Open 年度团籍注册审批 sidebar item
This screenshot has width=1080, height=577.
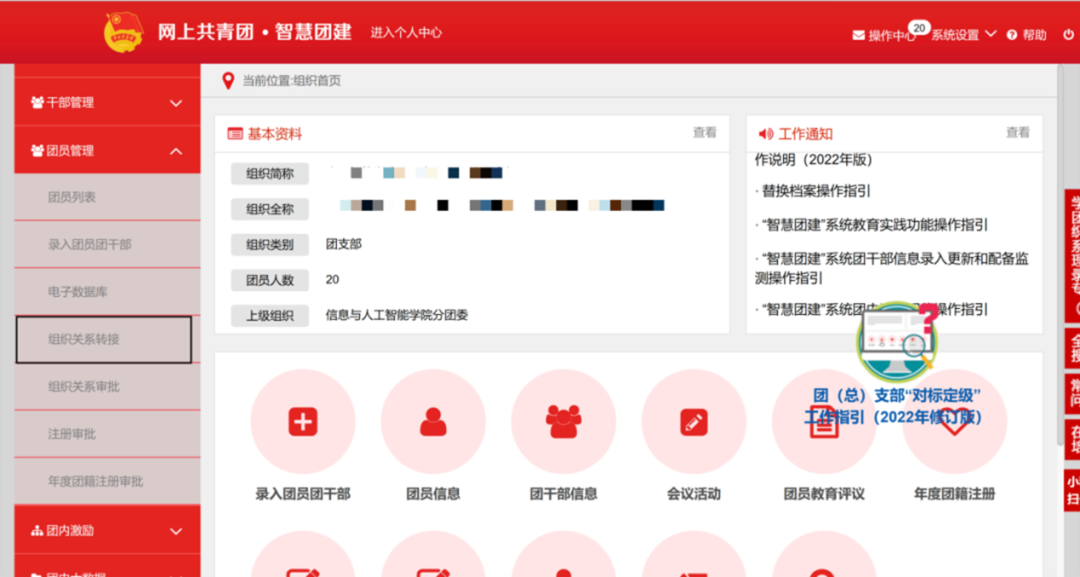point(107,481)
